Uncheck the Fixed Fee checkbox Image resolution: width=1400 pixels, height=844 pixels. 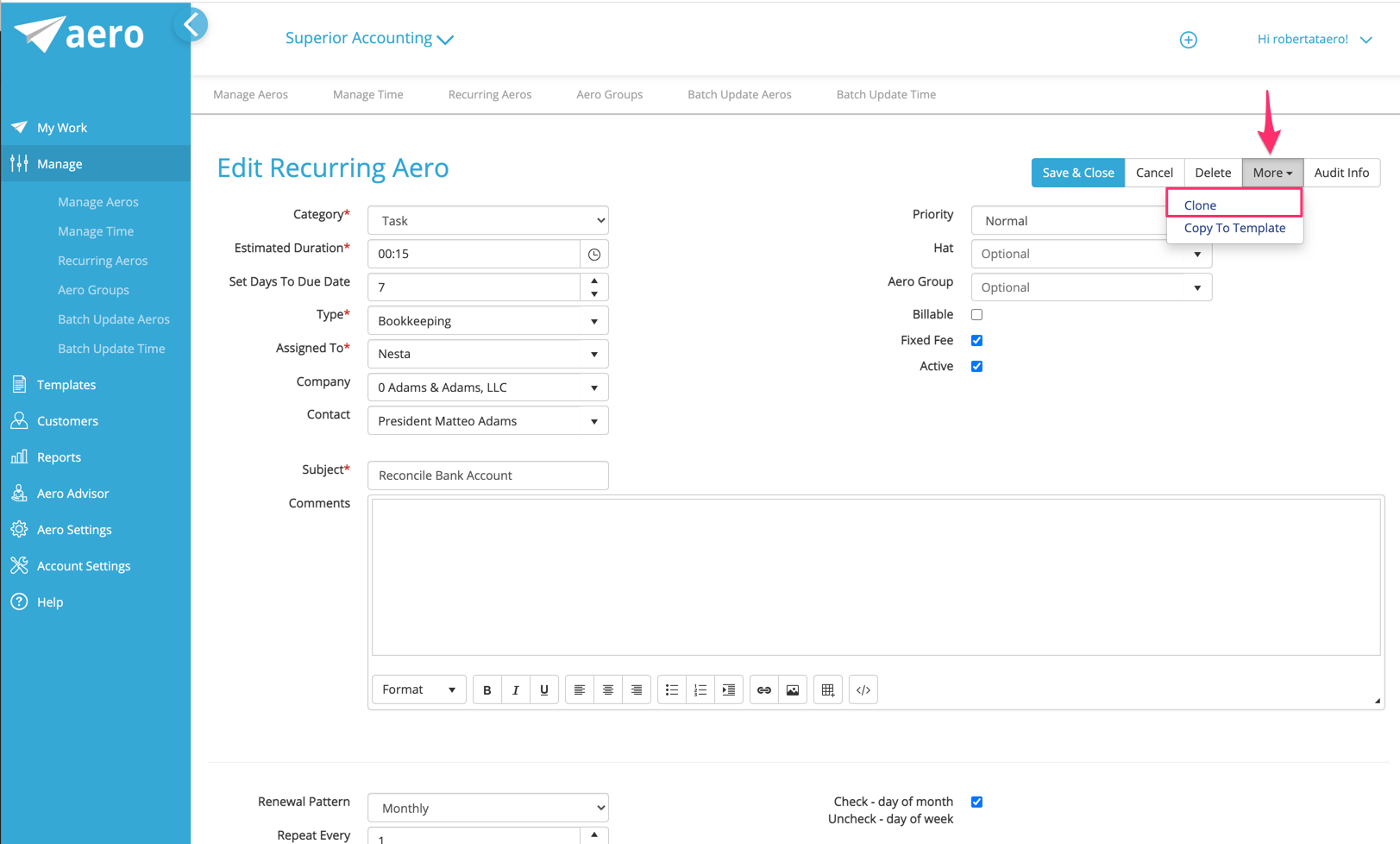pyautogui.click(x=976, y=341)
